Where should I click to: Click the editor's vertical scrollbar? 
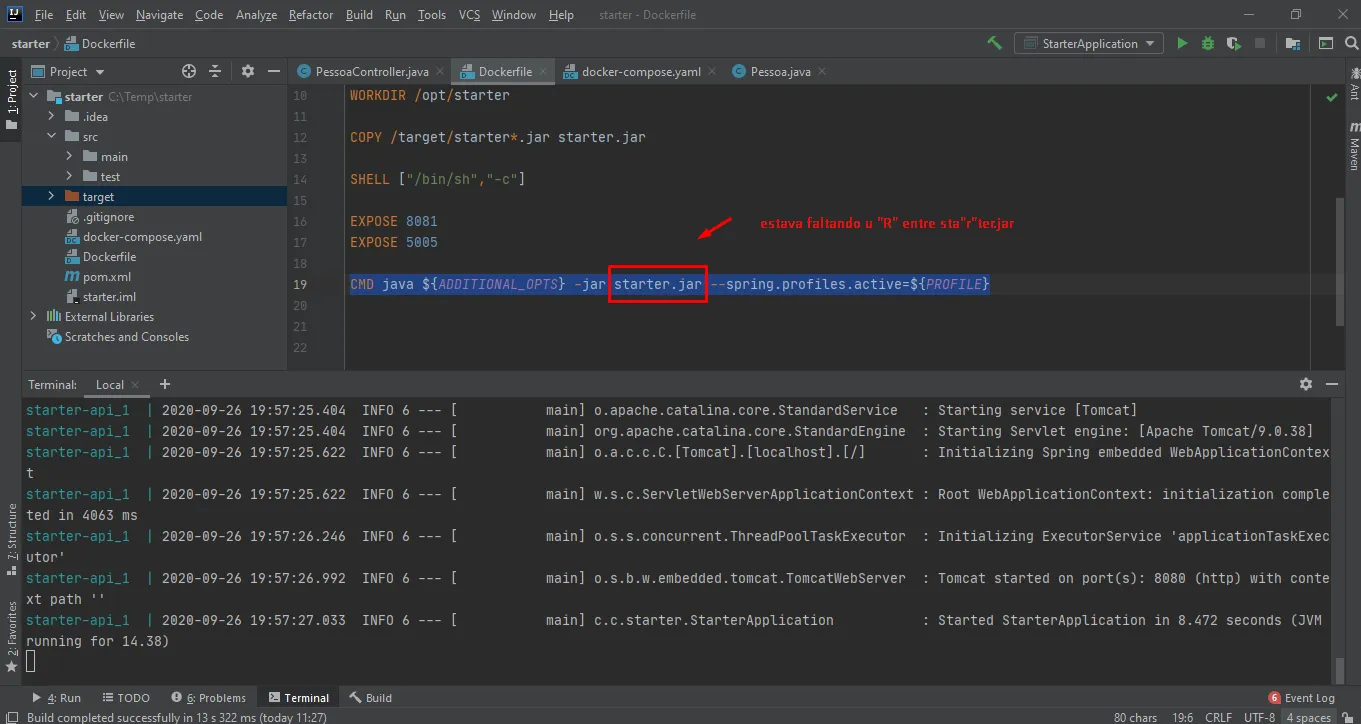[1340, 260]
